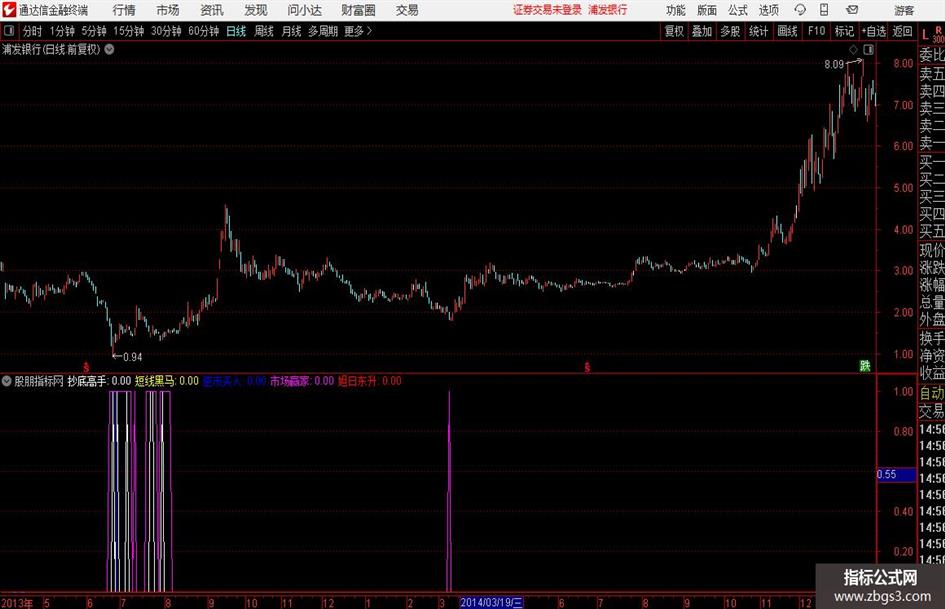Click the red 浦发银行 stock name link
This screenshot has width=945, height=609.
[608, 10]
